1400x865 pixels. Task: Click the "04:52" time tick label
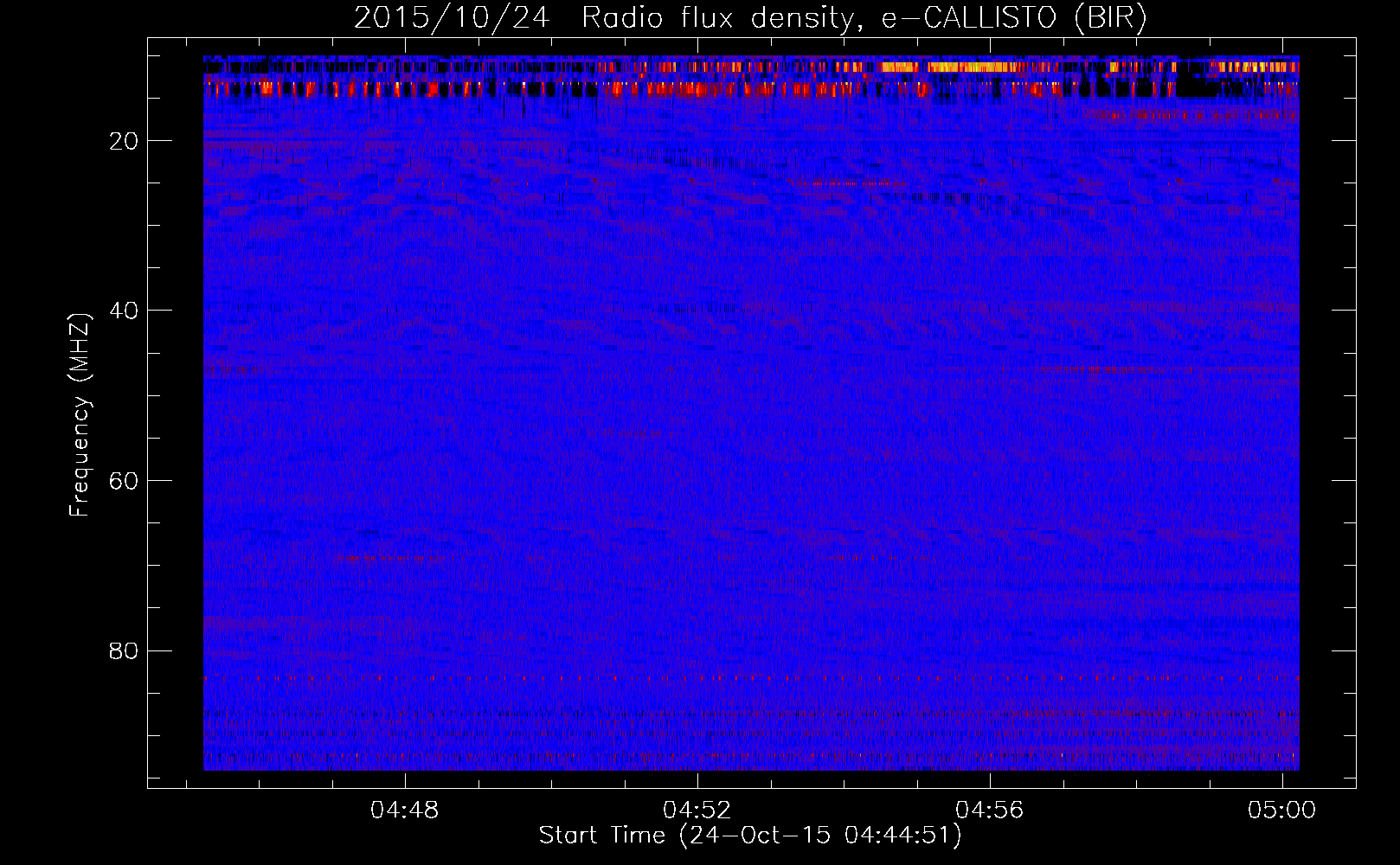click(x=697, y=811)
